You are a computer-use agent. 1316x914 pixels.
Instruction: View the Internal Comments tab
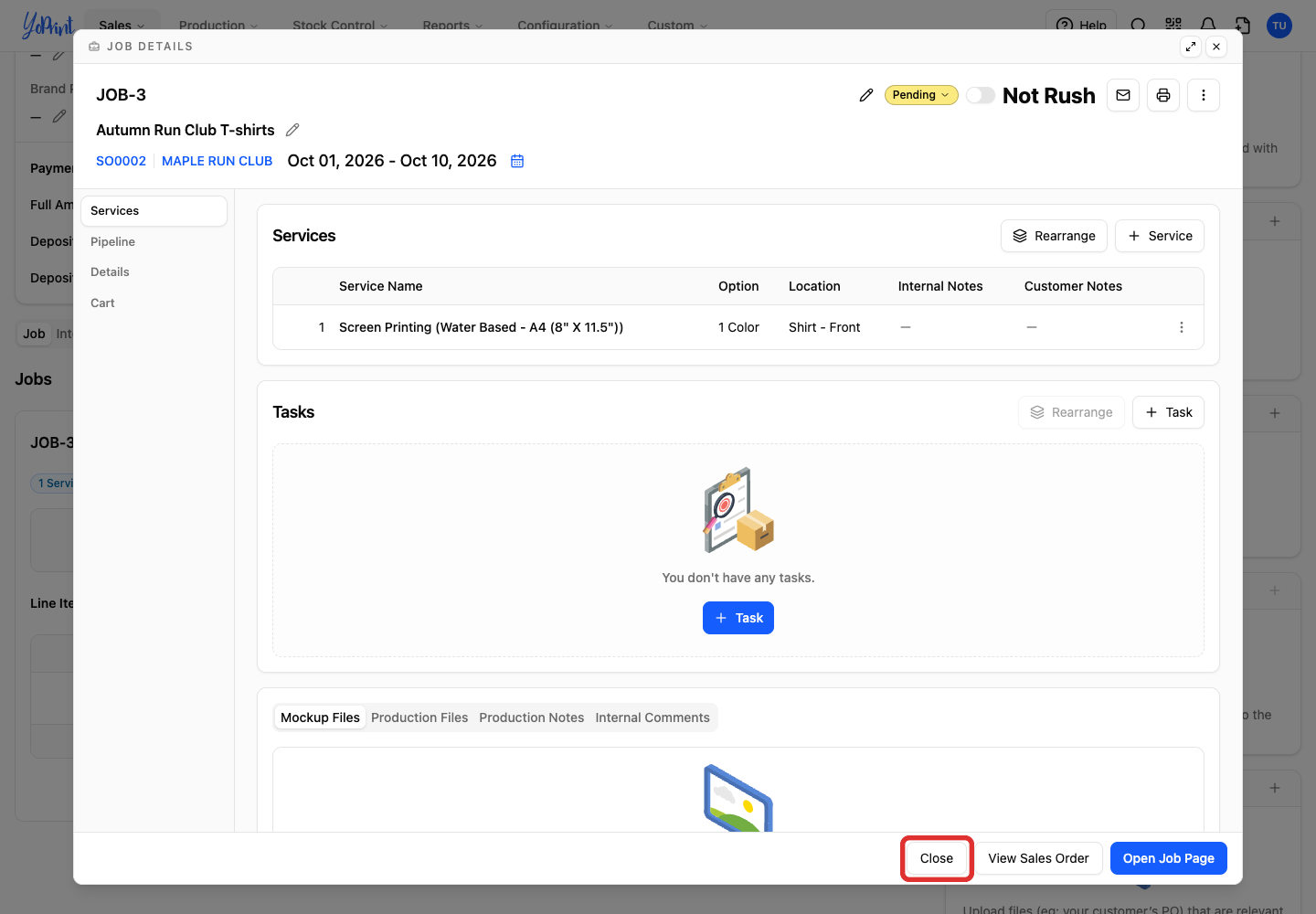click(x=653, y=717)
